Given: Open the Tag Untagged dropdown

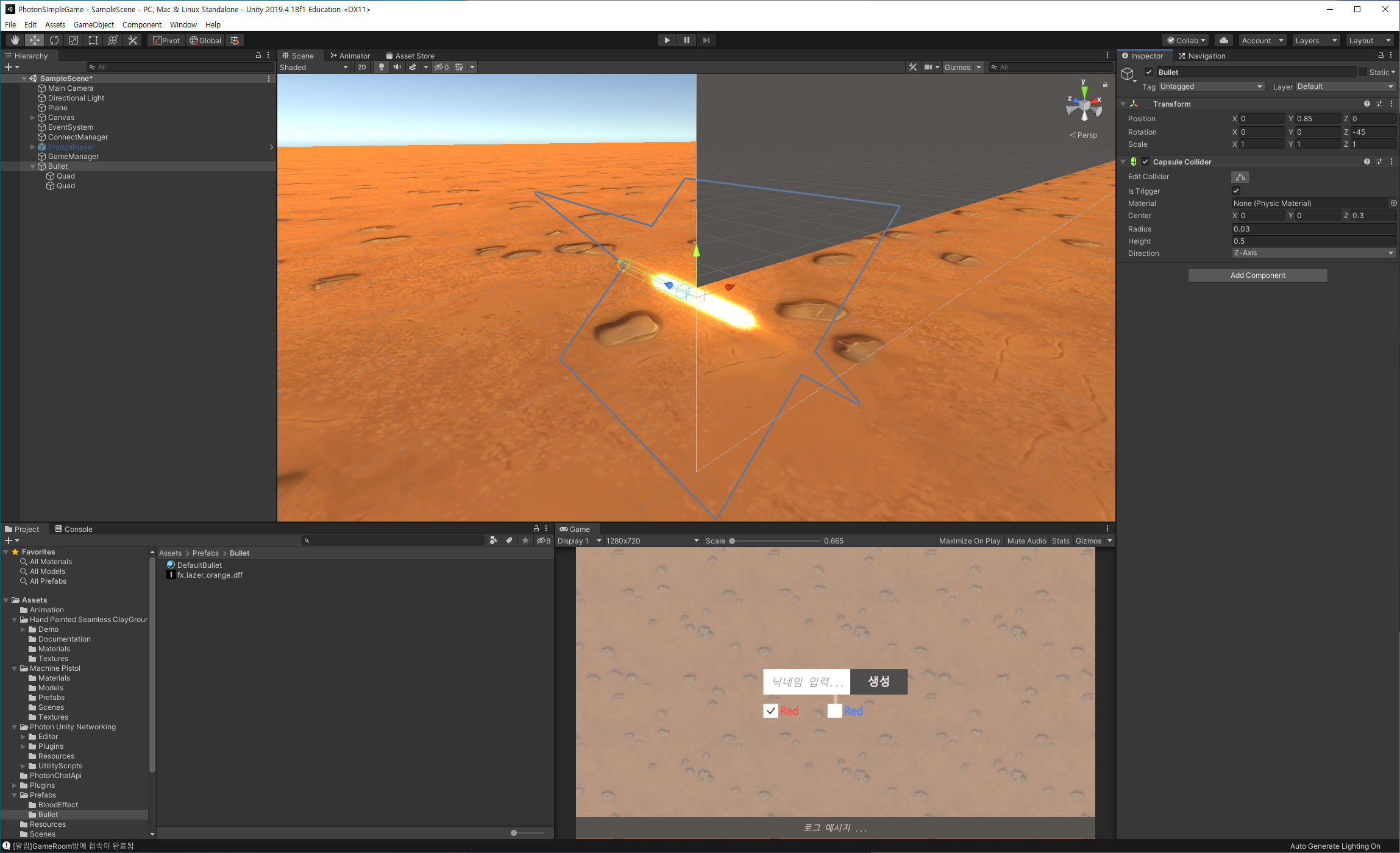Looking at the screenshot, I should (x=1210, y=87).
